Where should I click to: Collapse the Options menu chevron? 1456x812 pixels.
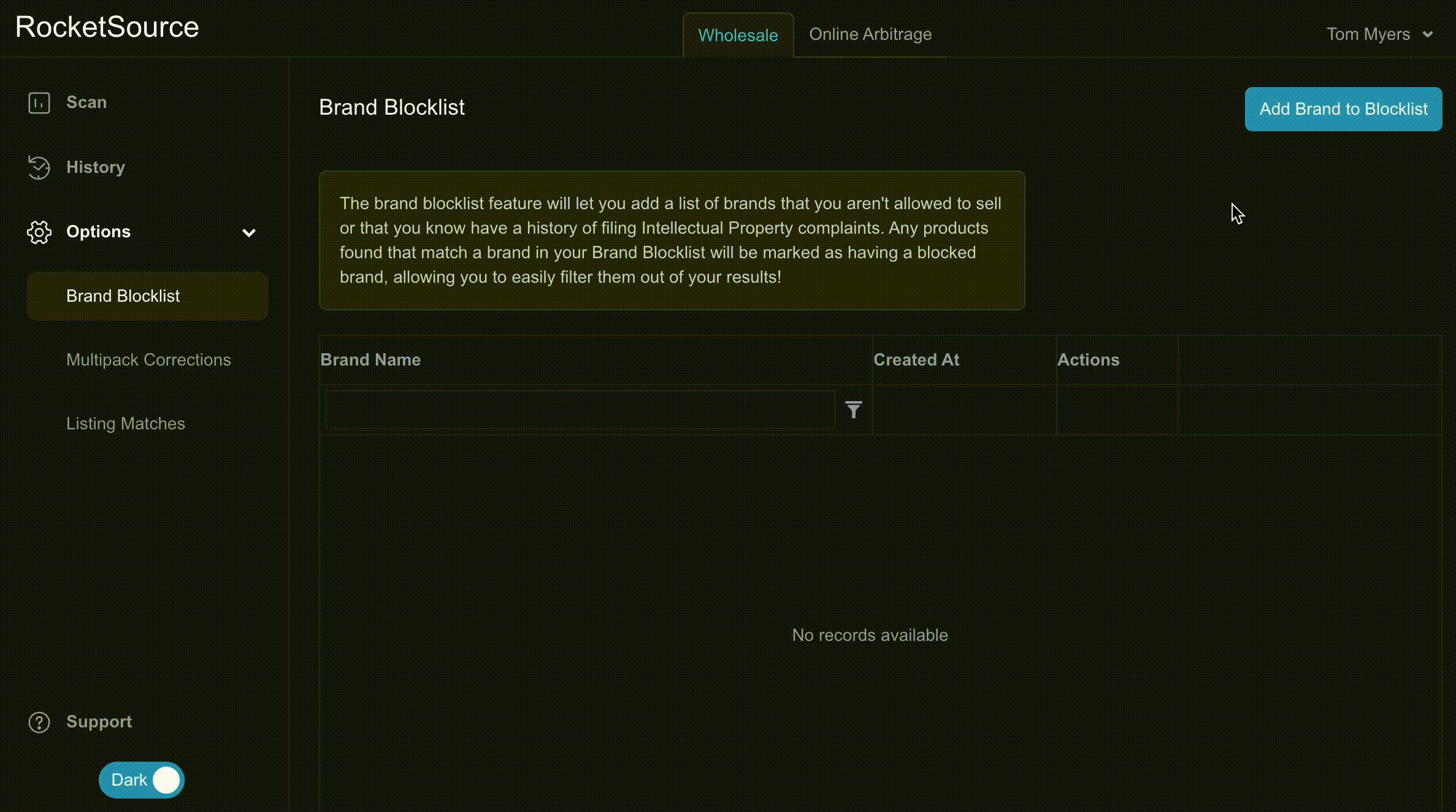coord(249,232)
